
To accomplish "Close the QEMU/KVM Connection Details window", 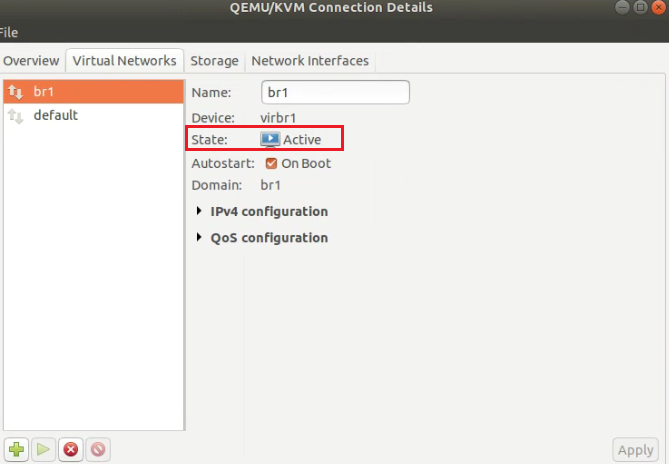I will point(659,7).
